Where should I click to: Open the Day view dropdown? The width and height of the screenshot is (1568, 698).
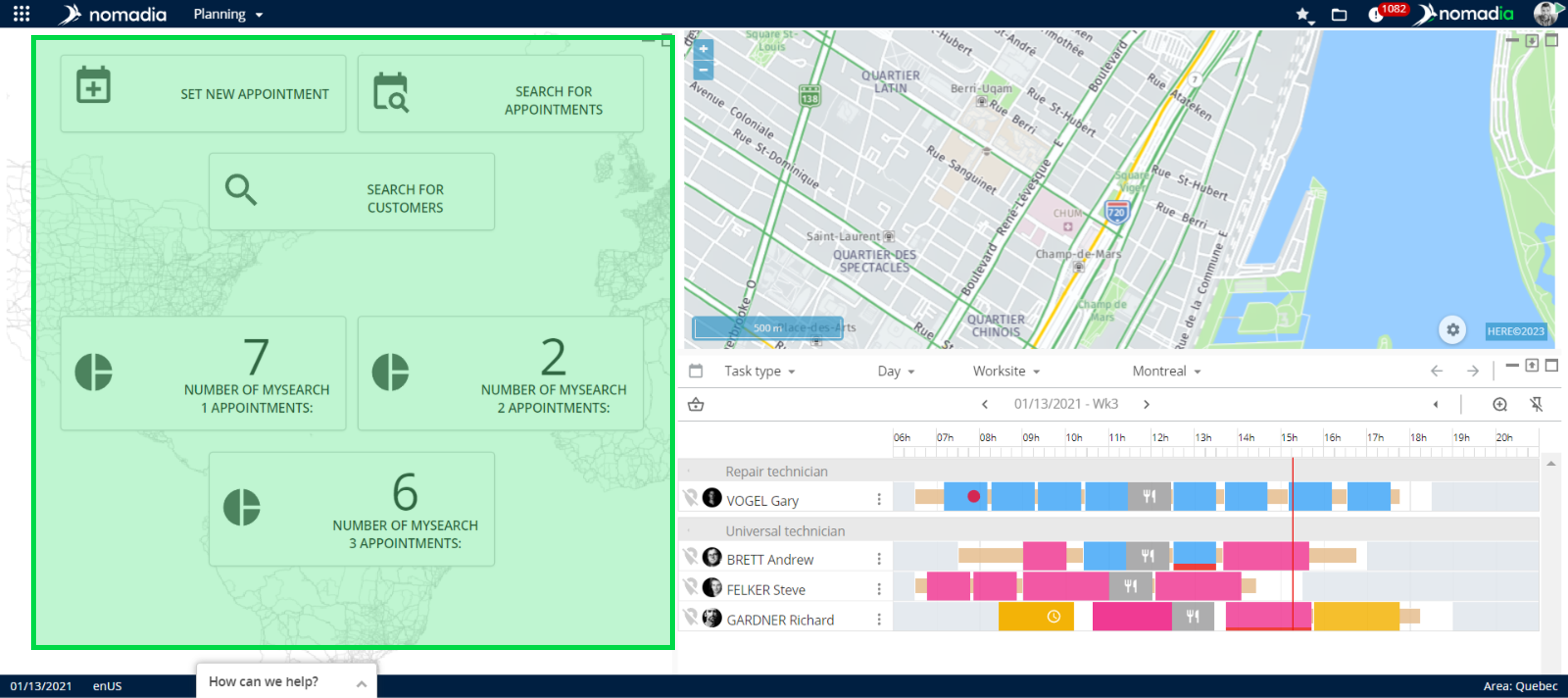[896, 371]
